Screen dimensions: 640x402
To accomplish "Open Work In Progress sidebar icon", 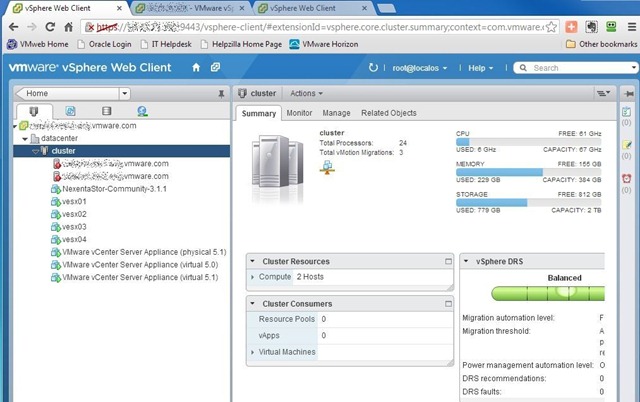I will 627,144.
